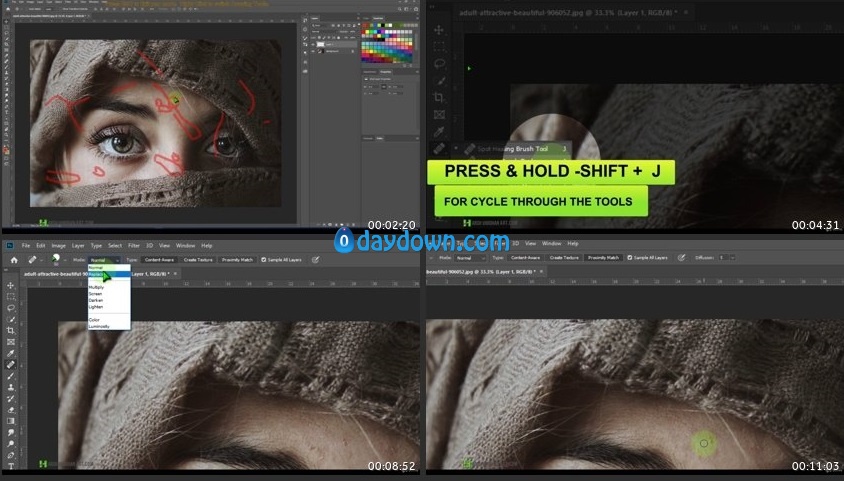Image resolution: width=844 pixels, height=481 pixels.
Task: Open Edit menu in 00:08:52 frame
Action: click(x=41, y=245)
